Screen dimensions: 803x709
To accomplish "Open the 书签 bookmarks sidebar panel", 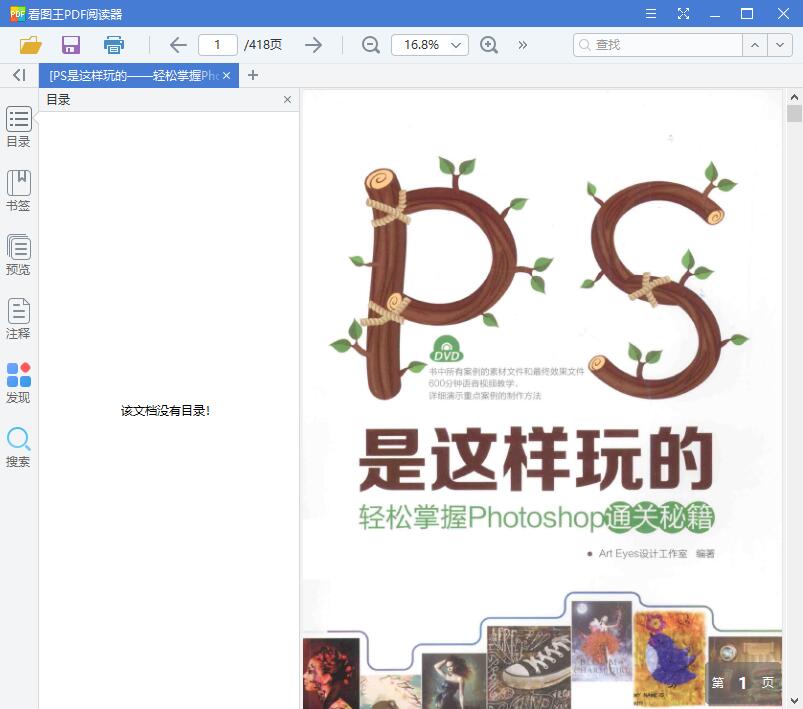I will point(18,191).
